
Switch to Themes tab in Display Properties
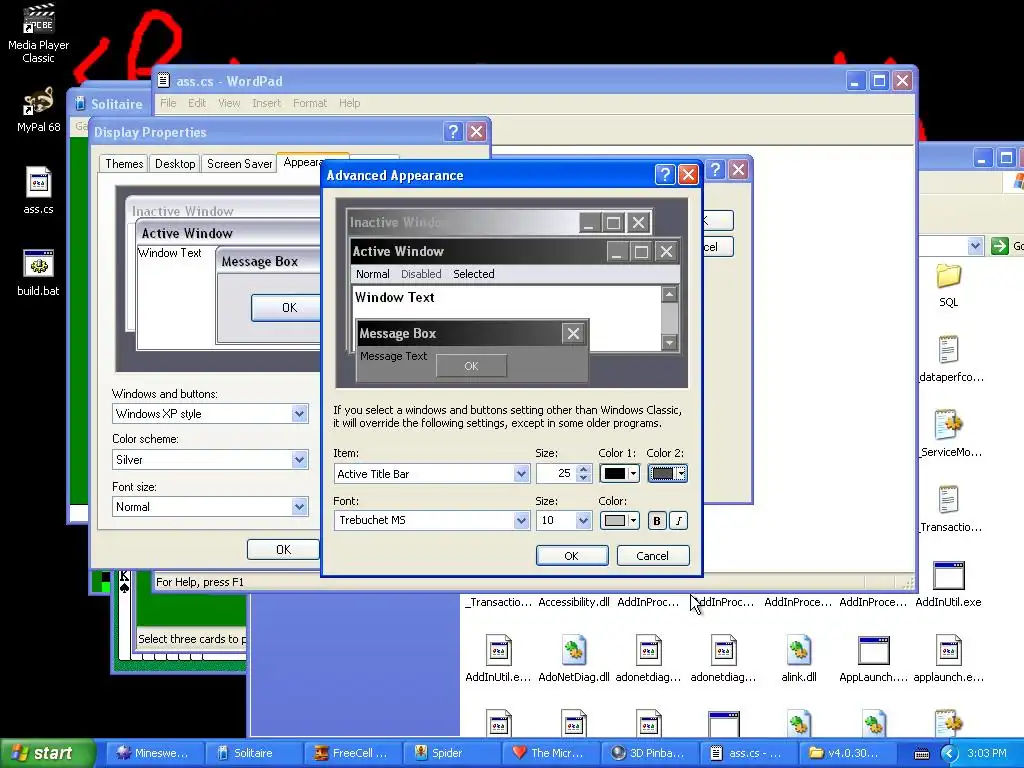(124, 164)
